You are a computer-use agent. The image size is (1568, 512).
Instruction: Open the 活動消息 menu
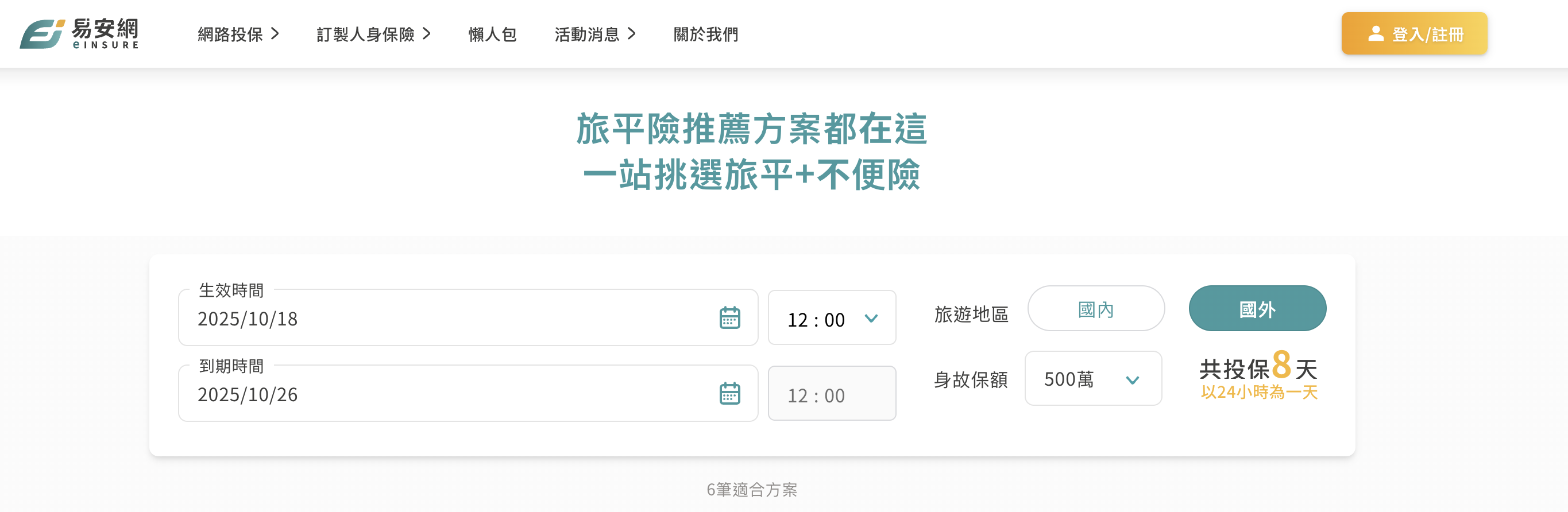coord(587,34)
